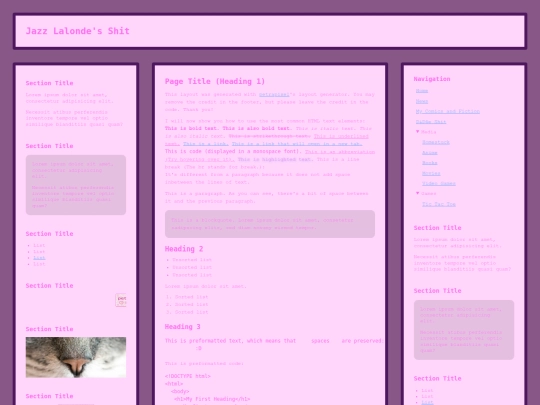Open the Tic Tac Toe link
Viewport: 540px width, 405px height.
pos(439,204)
